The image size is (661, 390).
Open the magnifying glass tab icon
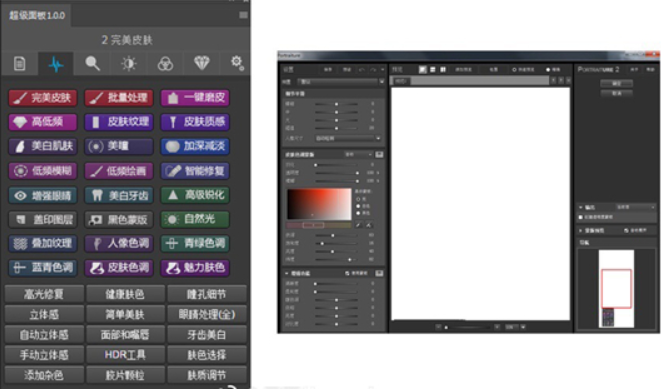tap(92, 64)
